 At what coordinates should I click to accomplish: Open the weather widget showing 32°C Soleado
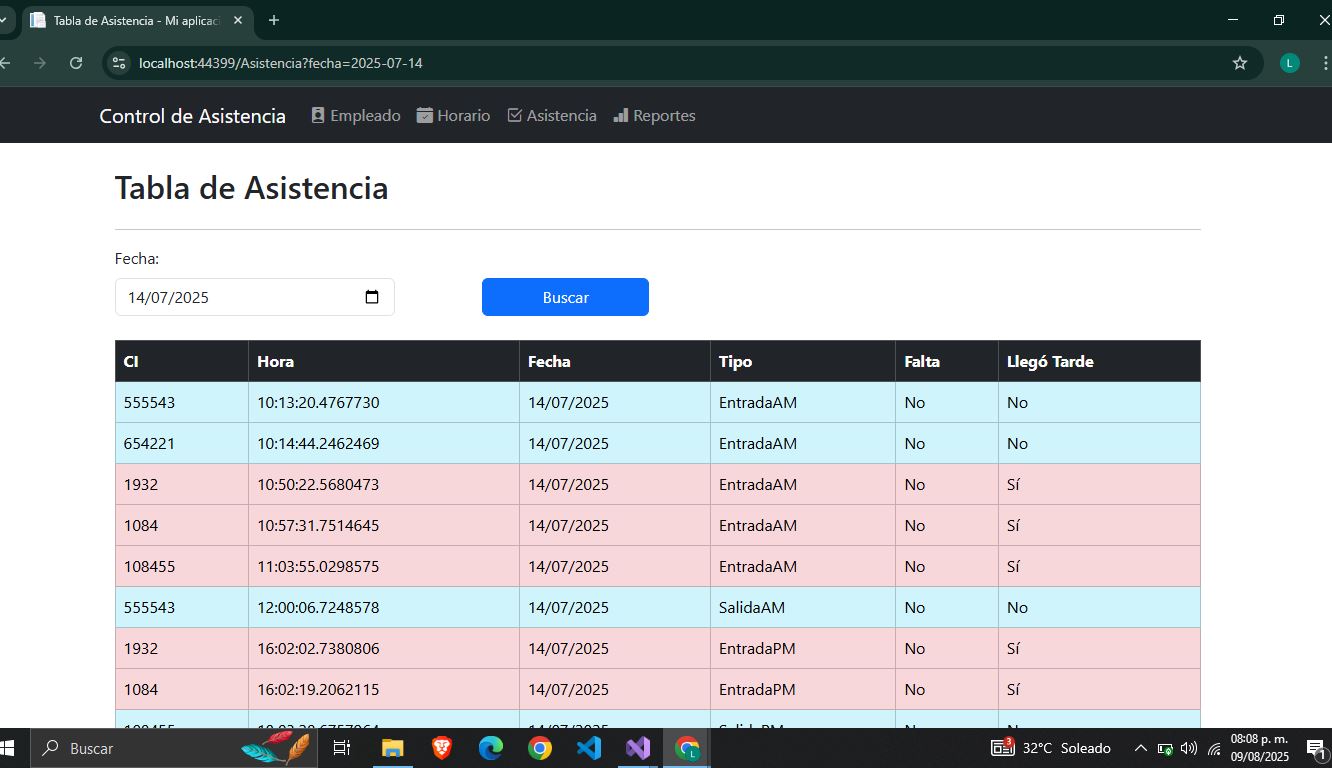[1051, 748]
